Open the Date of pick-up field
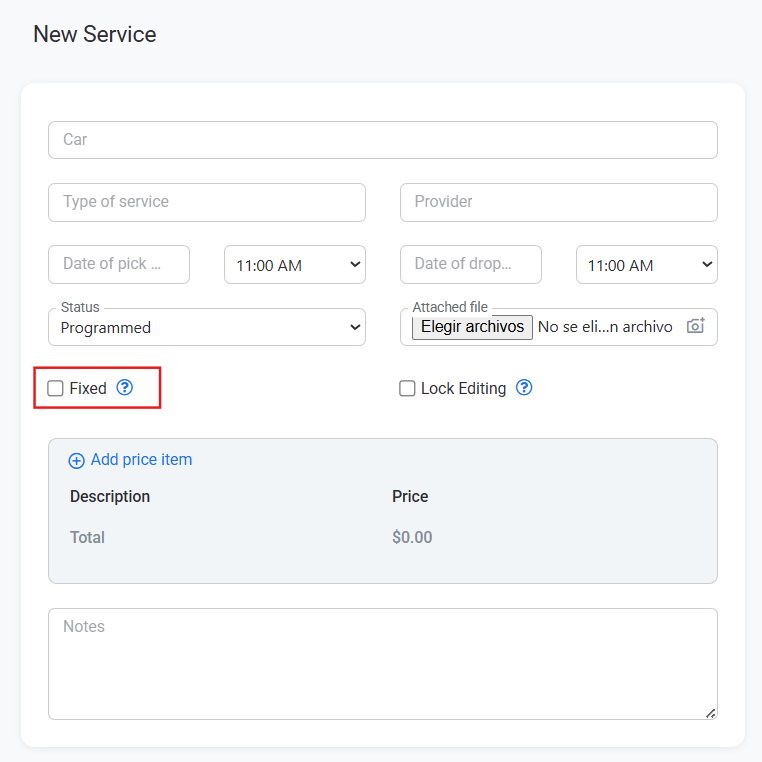 click(x=119, y=264)
